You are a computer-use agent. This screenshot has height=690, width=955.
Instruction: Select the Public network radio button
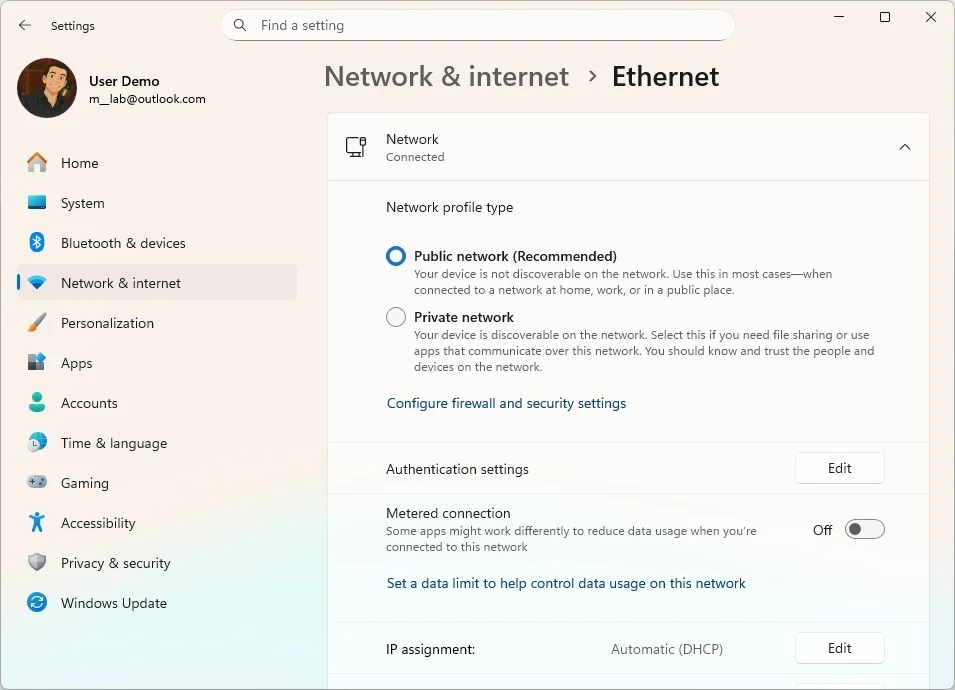click(396, 256)
